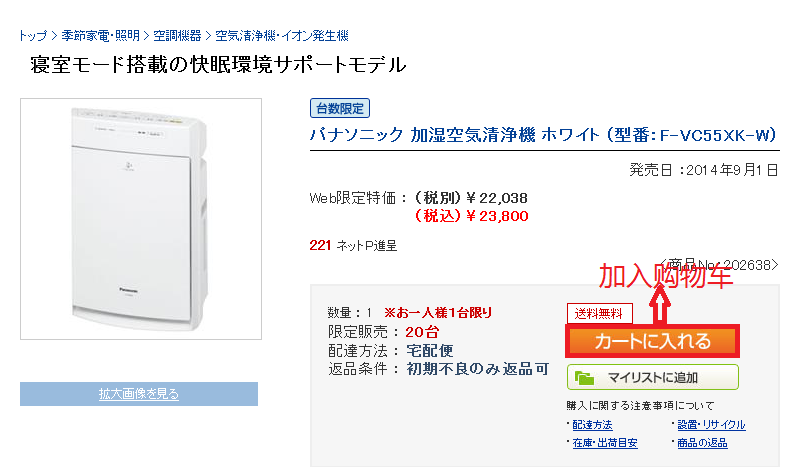Open the 商品の返品 link
This screenshot has width=789, height=467.
704,443
